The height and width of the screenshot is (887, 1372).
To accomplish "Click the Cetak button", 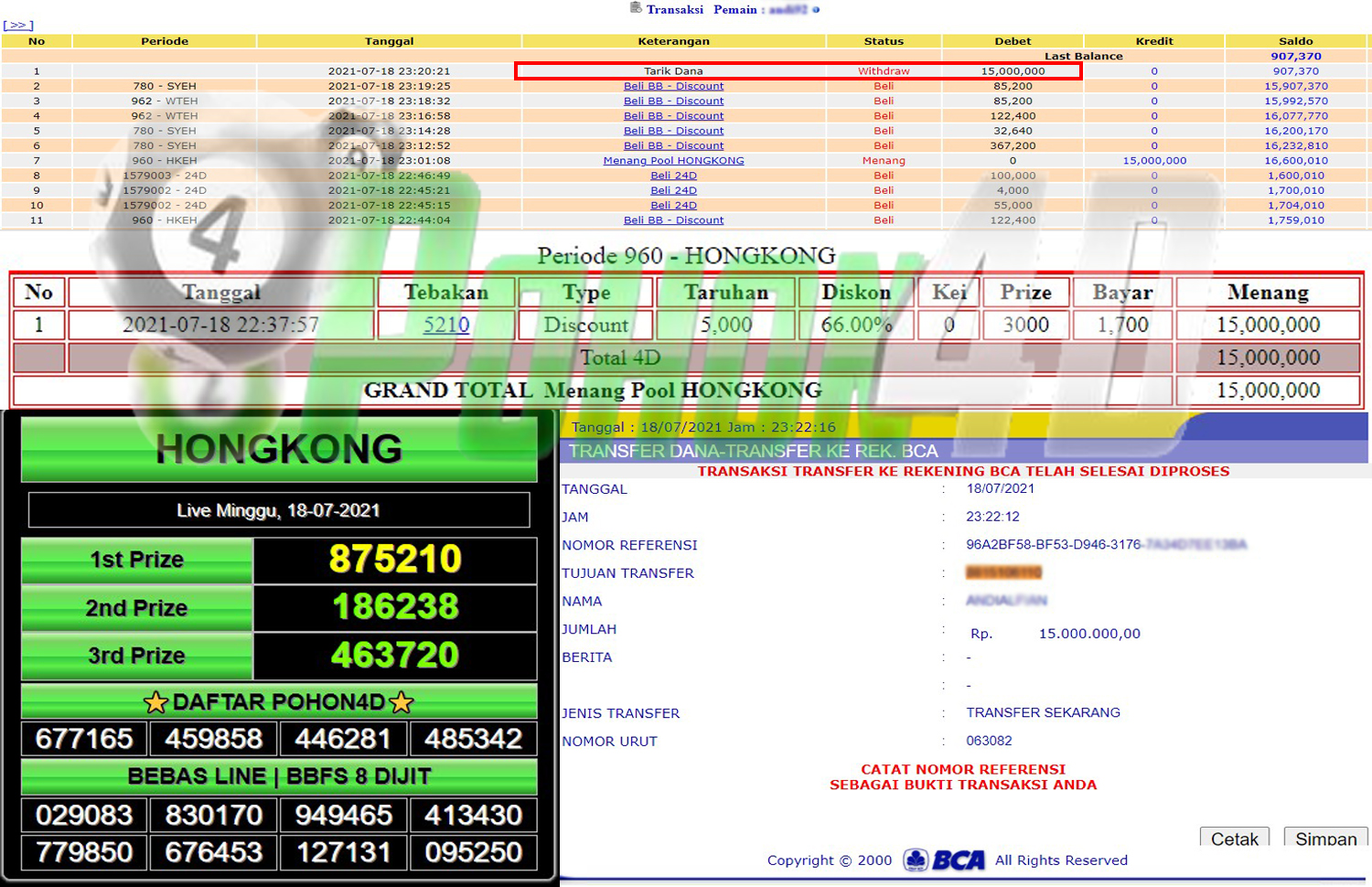I will click(x=1235, y=838).
